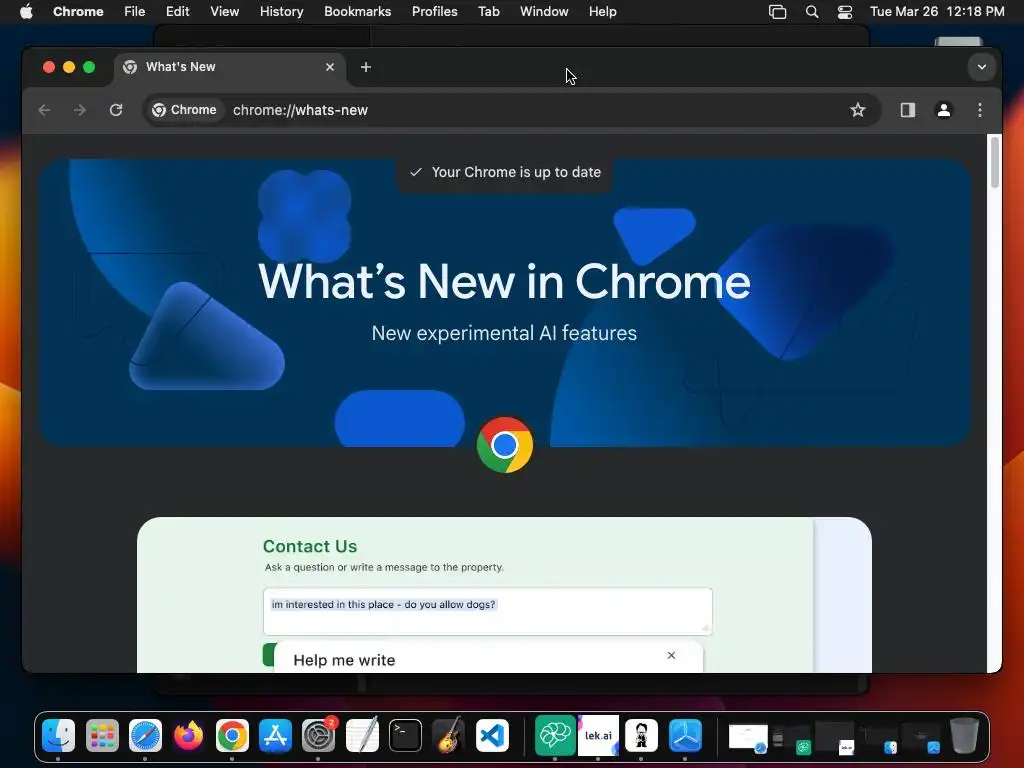Click the New experimental AI features subtitle
The width and height of the screenshot is (1024, 768).
point(504,333)
